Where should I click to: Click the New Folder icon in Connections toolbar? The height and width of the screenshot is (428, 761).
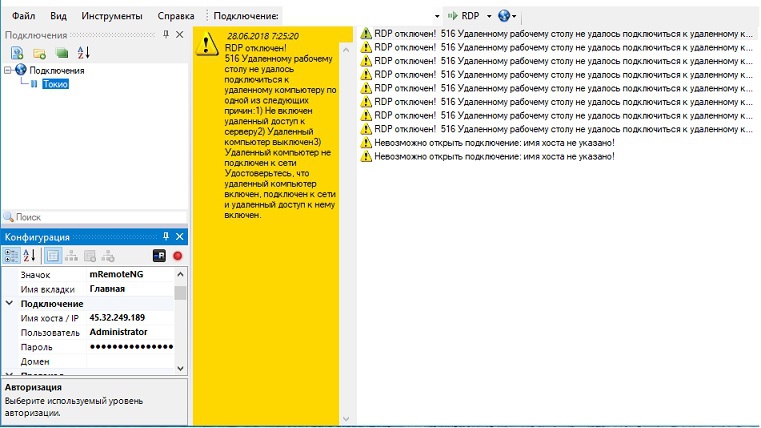39,53
